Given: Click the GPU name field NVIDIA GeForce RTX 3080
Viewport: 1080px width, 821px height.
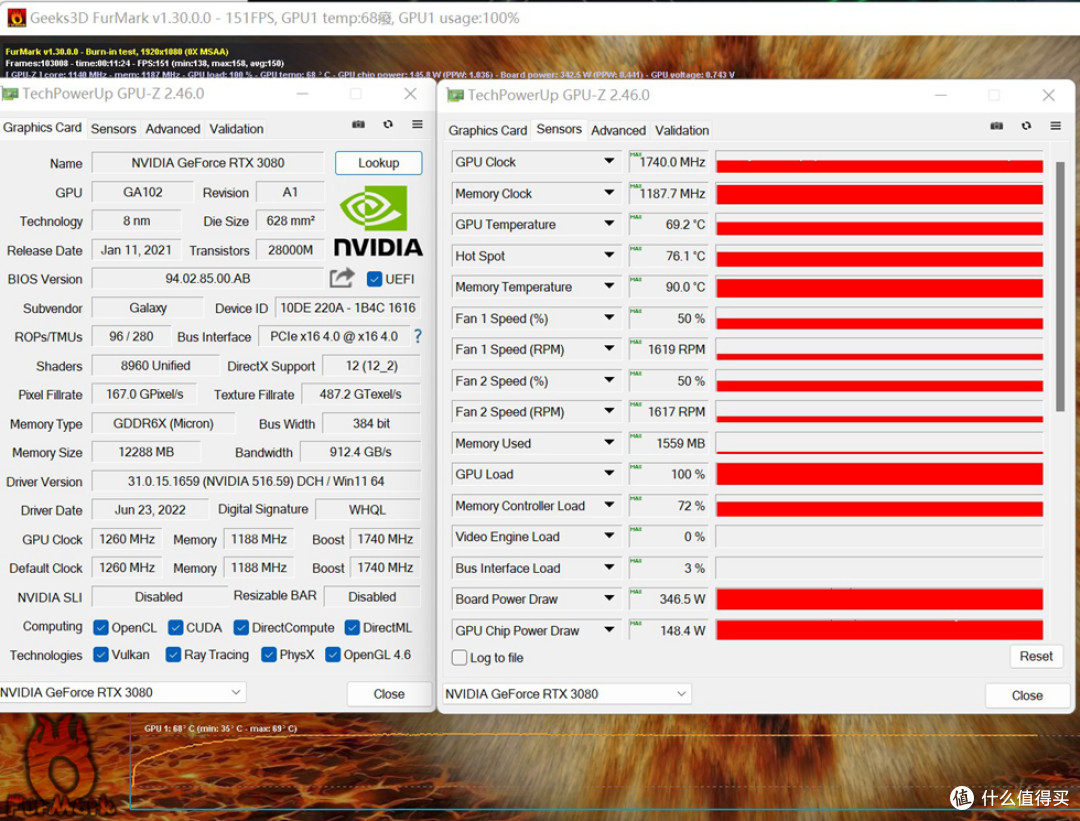Looking at the screenshot, I should click(x=208, y=163).
